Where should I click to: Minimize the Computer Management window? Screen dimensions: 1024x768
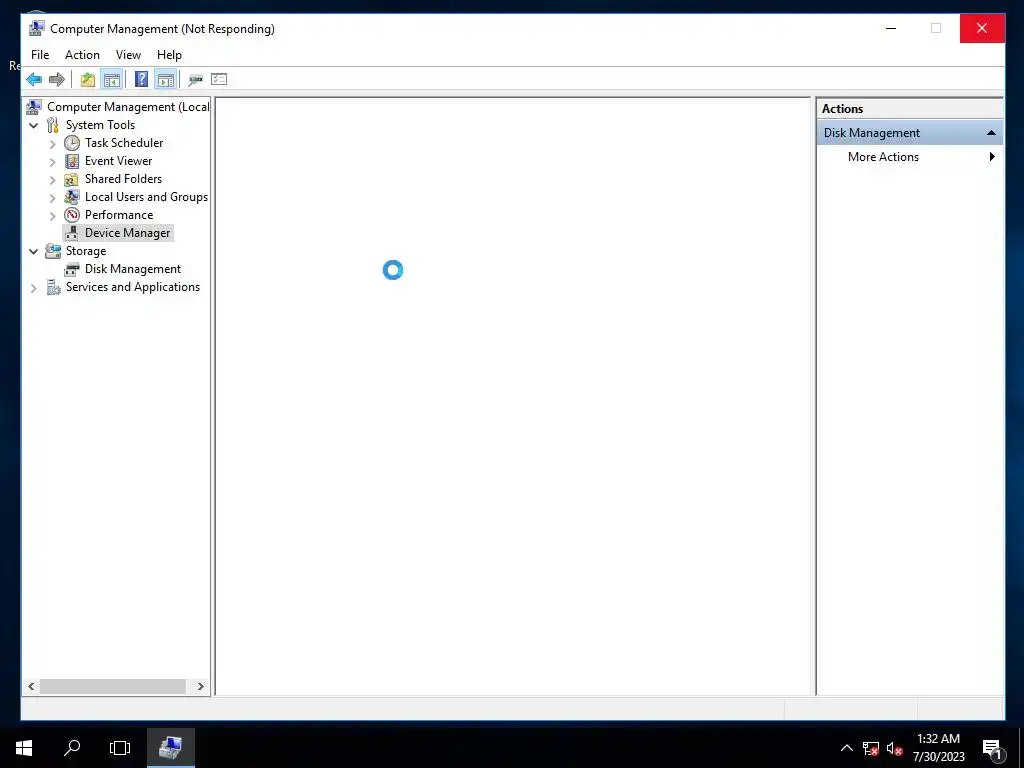pyautogui.click(x=891, y=28)
